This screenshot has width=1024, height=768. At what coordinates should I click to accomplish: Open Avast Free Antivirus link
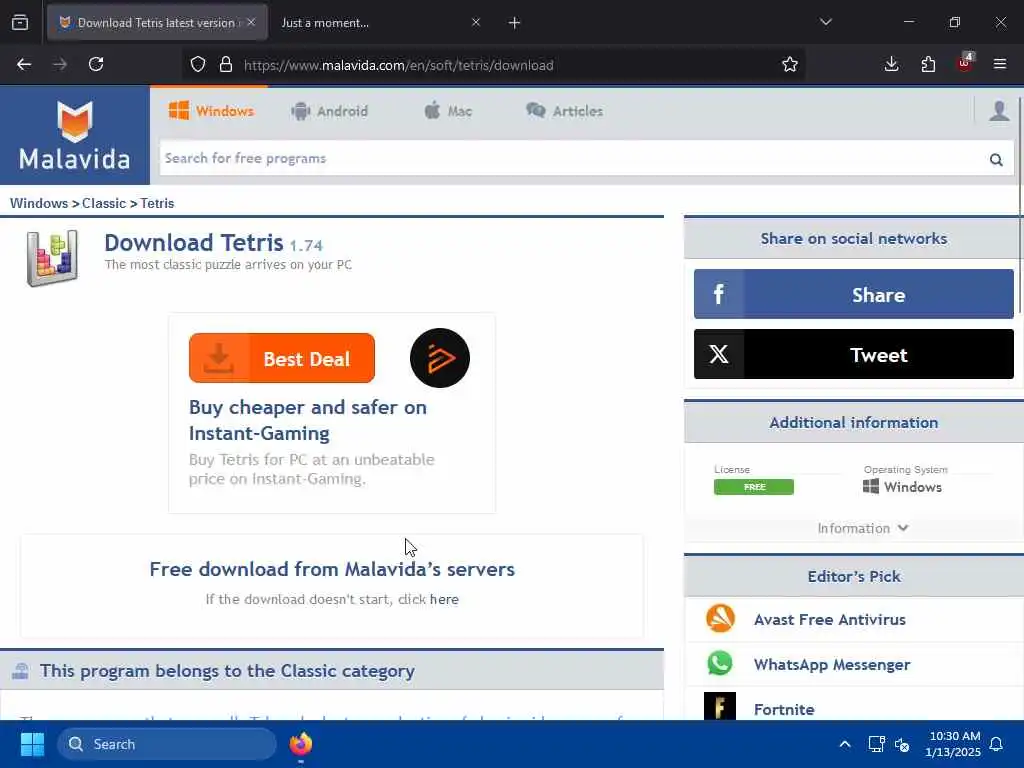[x=829, y=619]
